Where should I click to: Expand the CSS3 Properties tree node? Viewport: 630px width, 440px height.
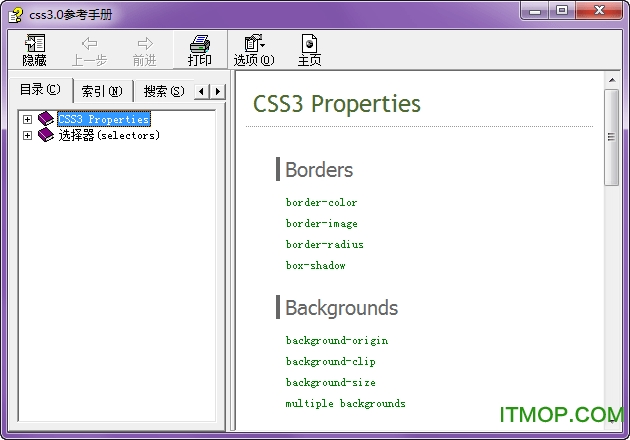click(28, 120)
